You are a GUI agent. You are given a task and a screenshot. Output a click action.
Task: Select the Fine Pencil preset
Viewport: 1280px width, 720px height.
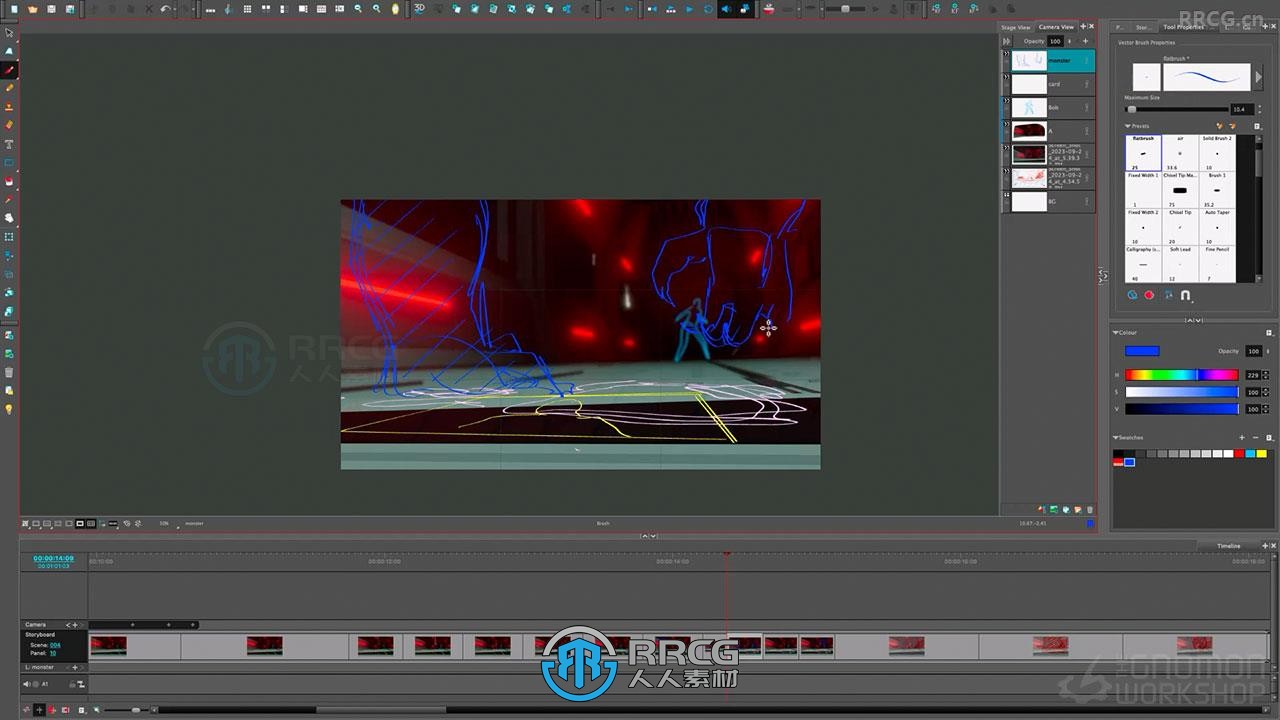click(1217, 264)
